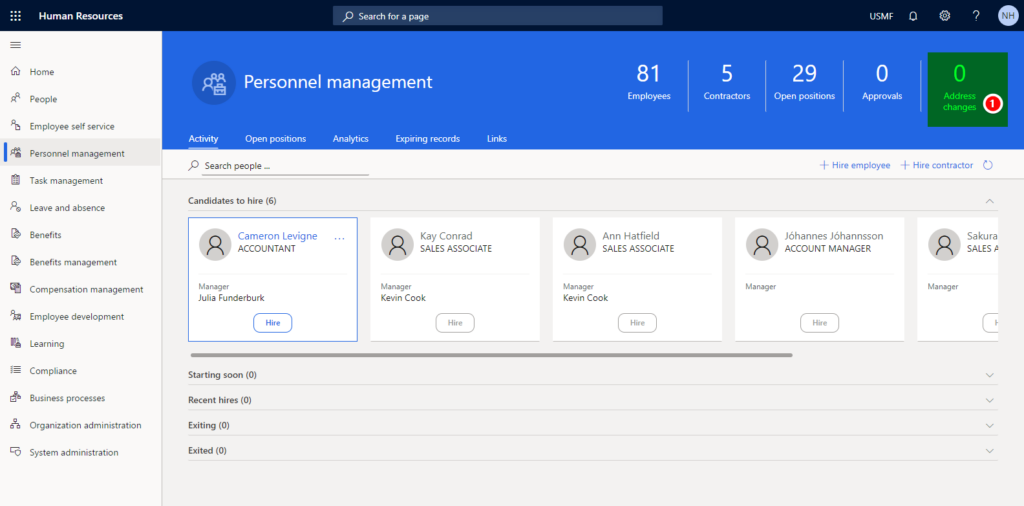
Task: Hire Jóhannes Jóhannsson using Hire button
Action: (x=820, y=323)
